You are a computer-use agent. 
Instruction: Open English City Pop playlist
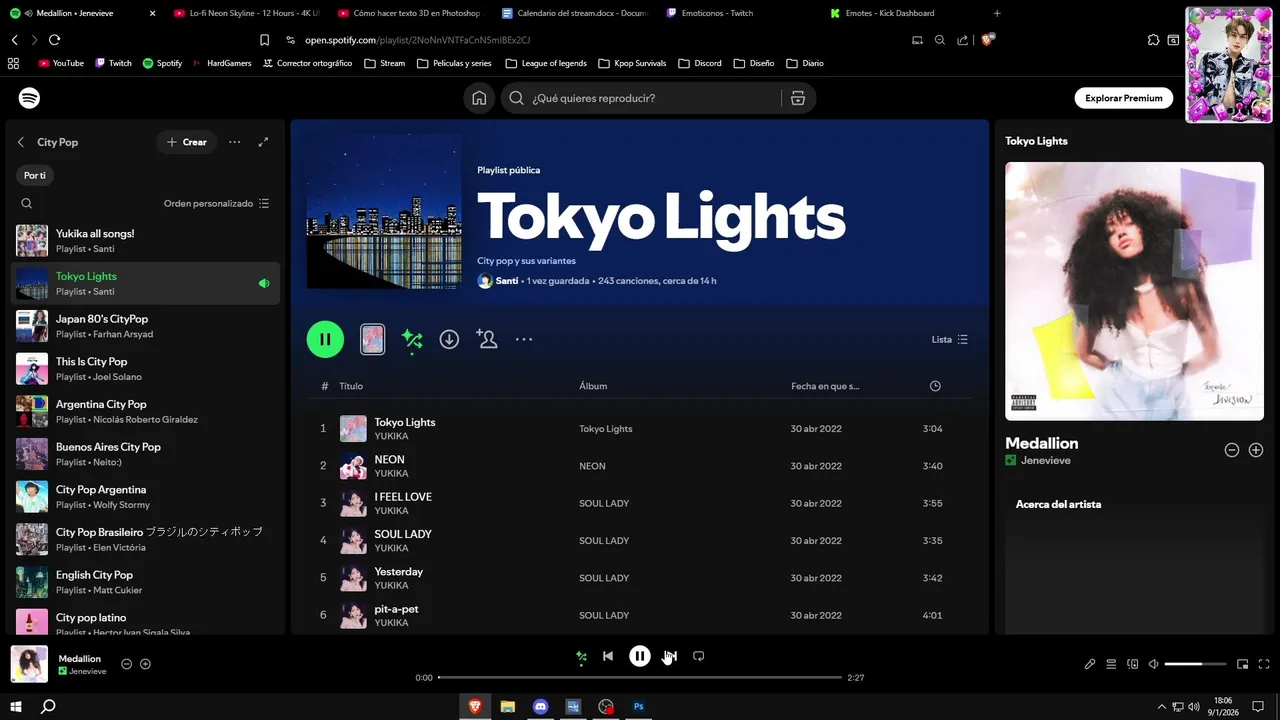tap(146, 582)
